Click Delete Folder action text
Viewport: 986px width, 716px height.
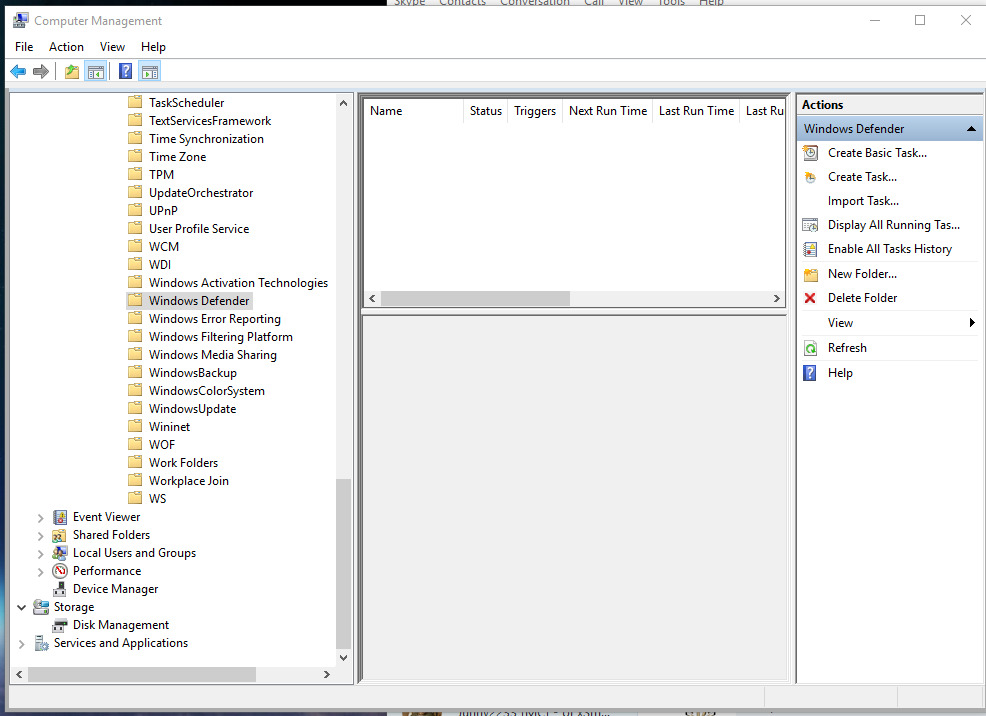(x=862, y=298)
